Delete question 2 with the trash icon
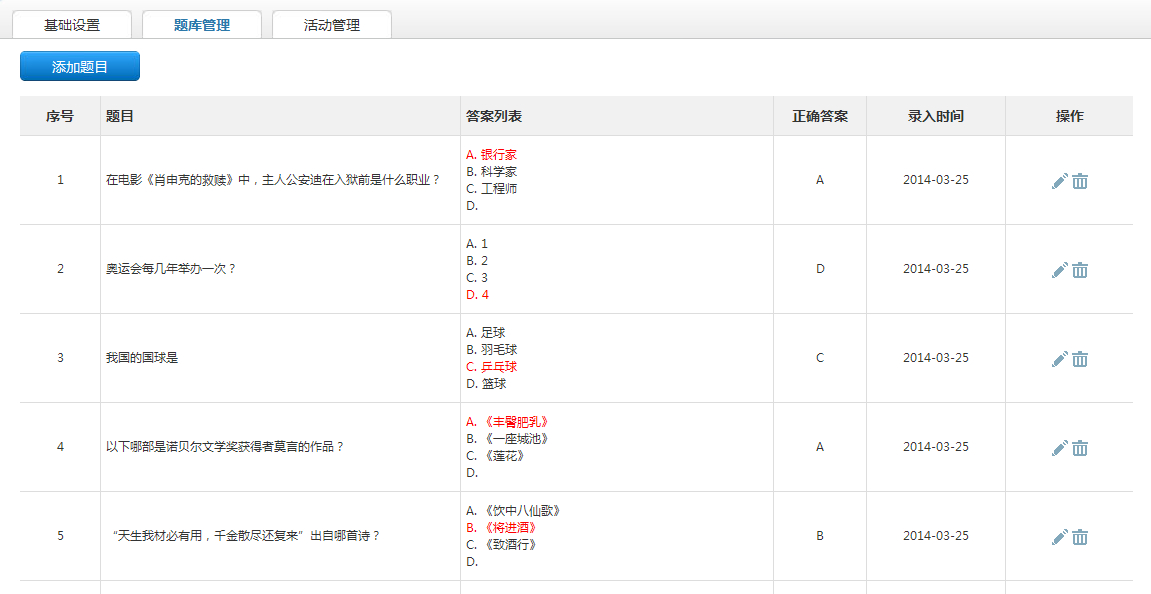Screen dimensions: 1151x594 pyautogui.click(x=1080, y=270)
